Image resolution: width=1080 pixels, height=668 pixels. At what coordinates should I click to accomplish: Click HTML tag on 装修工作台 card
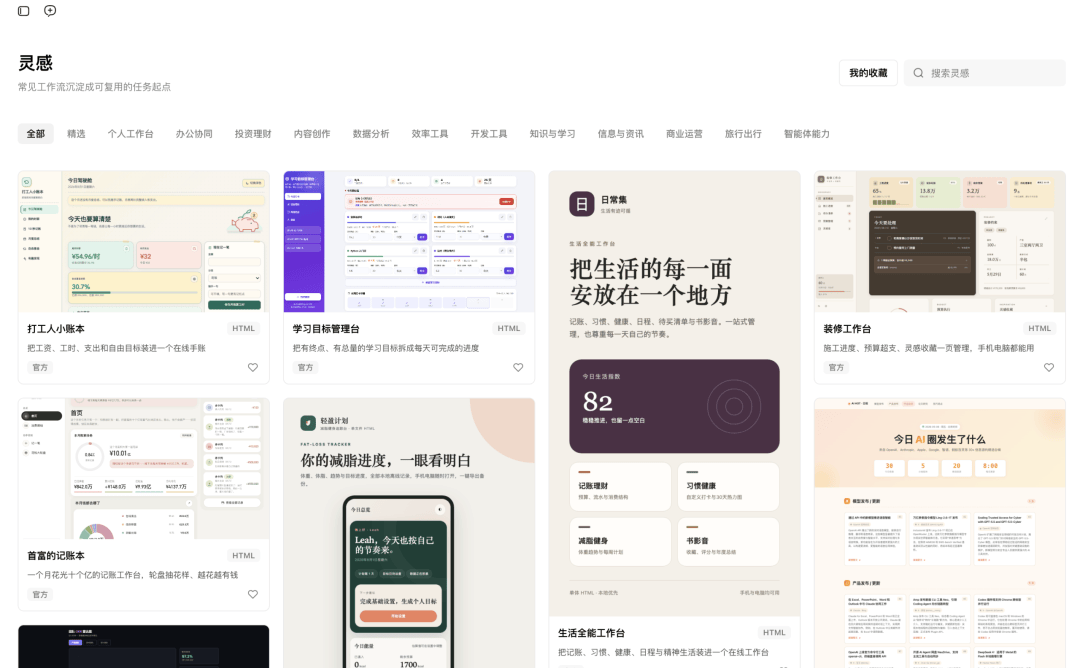[x=1039, y=328]
